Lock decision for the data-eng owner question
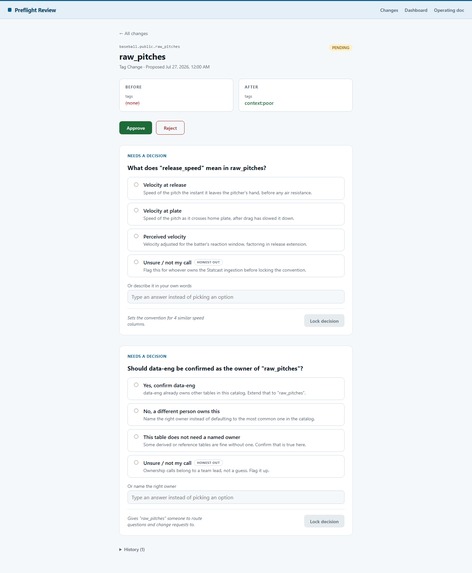Image resolution: width=472 pixels, height=573 pixels. click(x=324, y=521)
